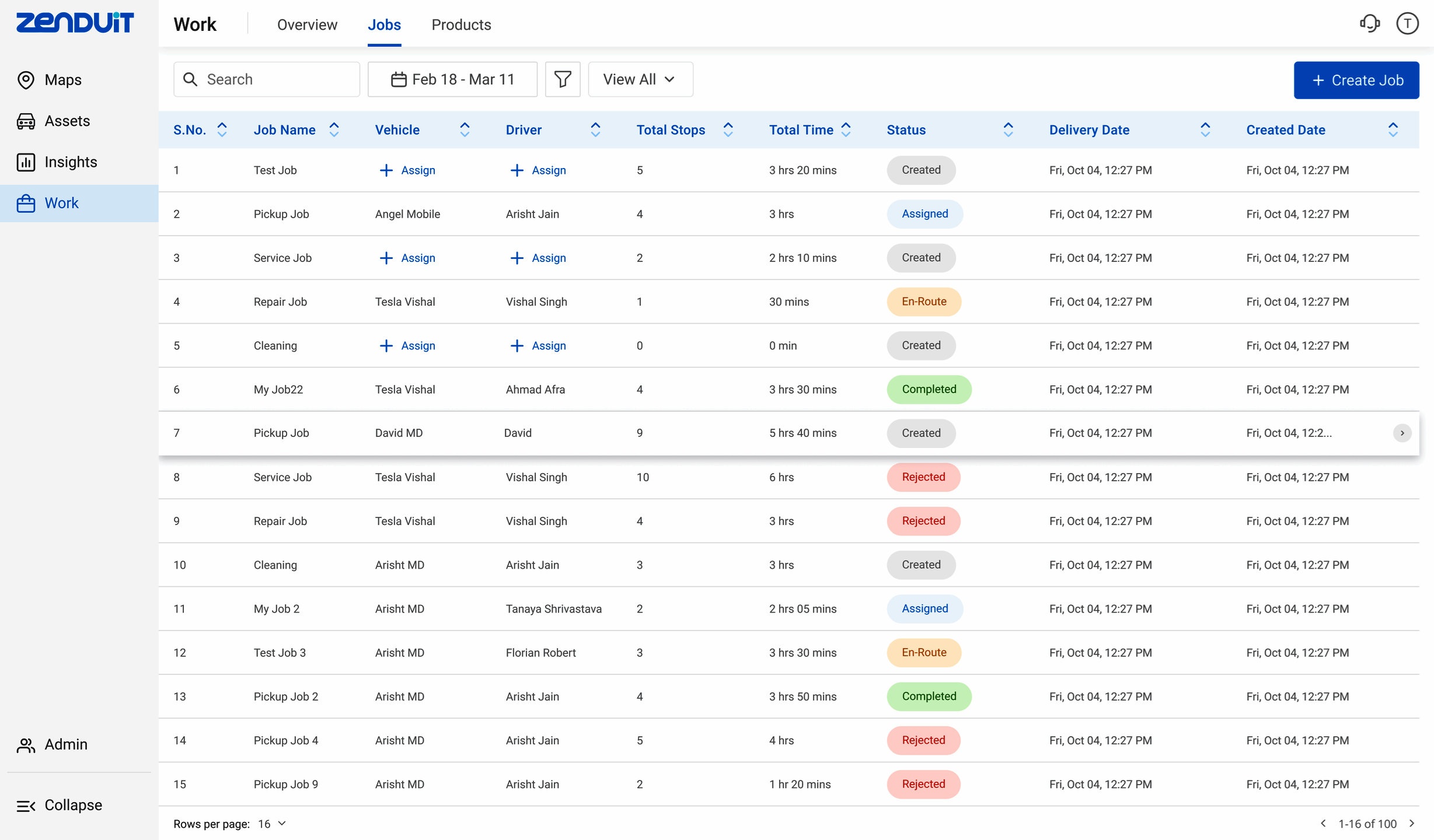The width and height of the screenshot is (1434, 840).
Task: Open the Feb 18 - Mar 11 date picker
Action: [452, 79]
